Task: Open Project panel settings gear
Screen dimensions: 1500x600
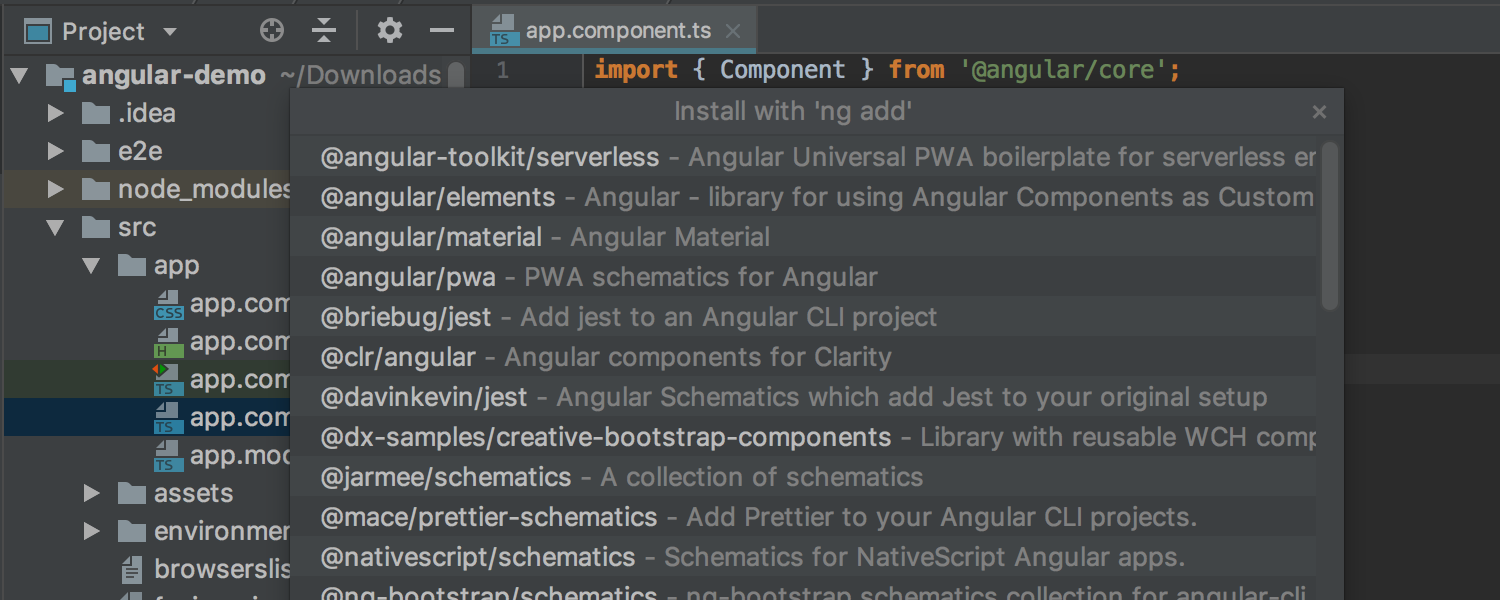Action: 390,31
